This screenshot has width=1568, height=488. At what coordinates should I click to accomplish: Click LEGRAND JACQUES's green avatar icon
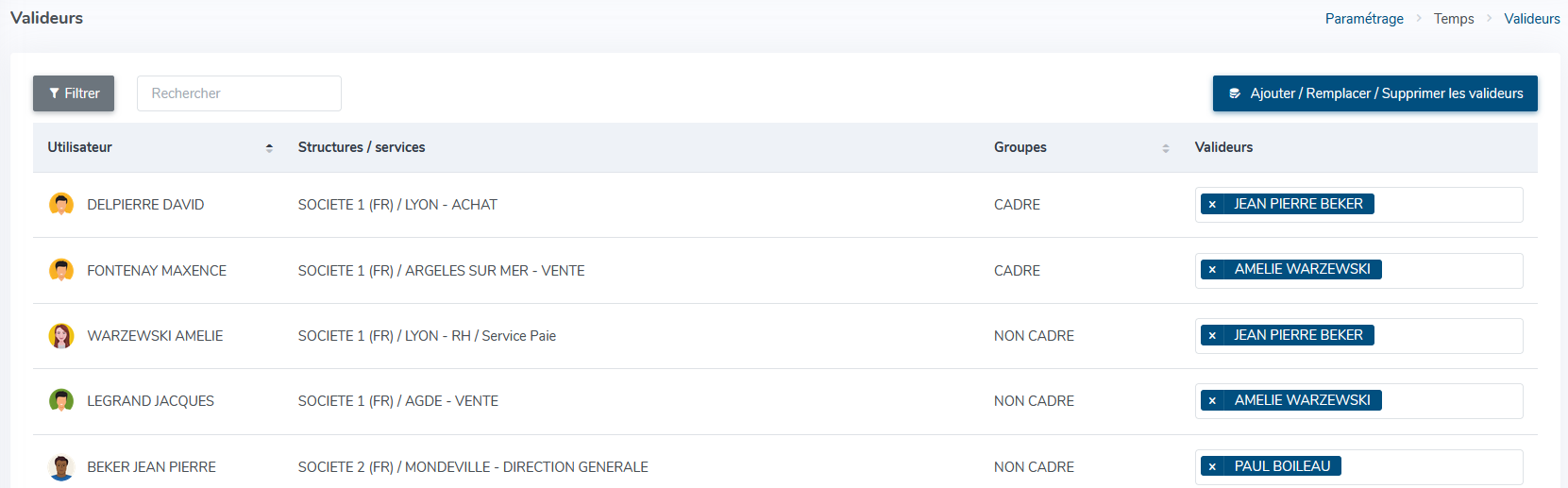(61, 401)
